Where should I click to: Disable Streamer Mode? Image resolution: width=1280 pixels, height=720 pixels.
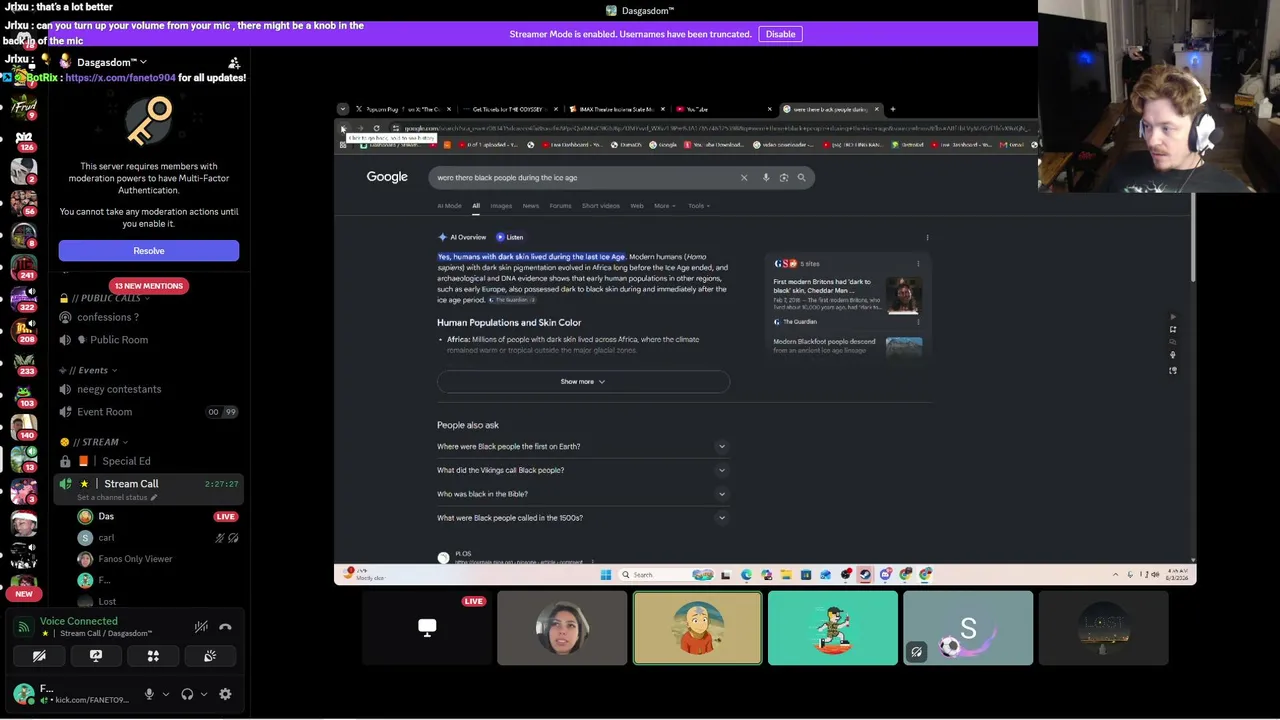(x=780, y=34)
